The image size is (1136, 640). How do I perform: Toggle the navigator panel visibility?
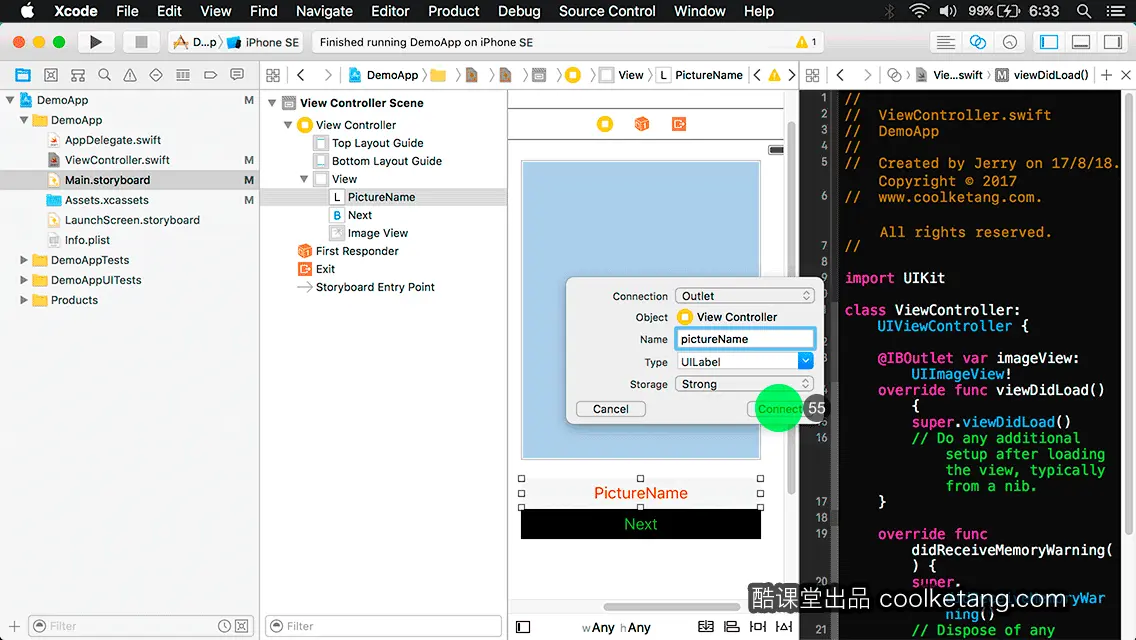(1048, 42)
